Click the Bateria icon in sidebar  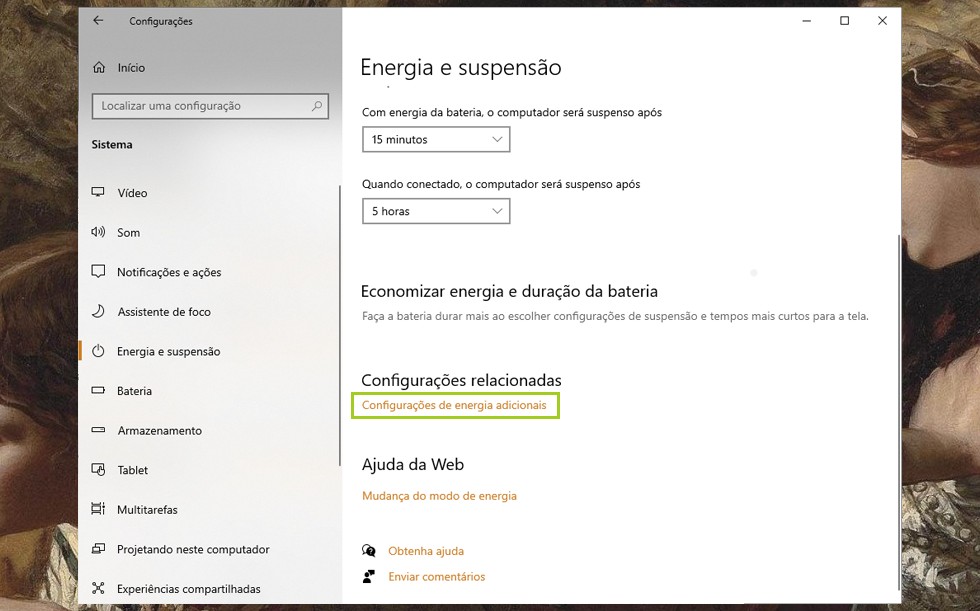point(98,390)
